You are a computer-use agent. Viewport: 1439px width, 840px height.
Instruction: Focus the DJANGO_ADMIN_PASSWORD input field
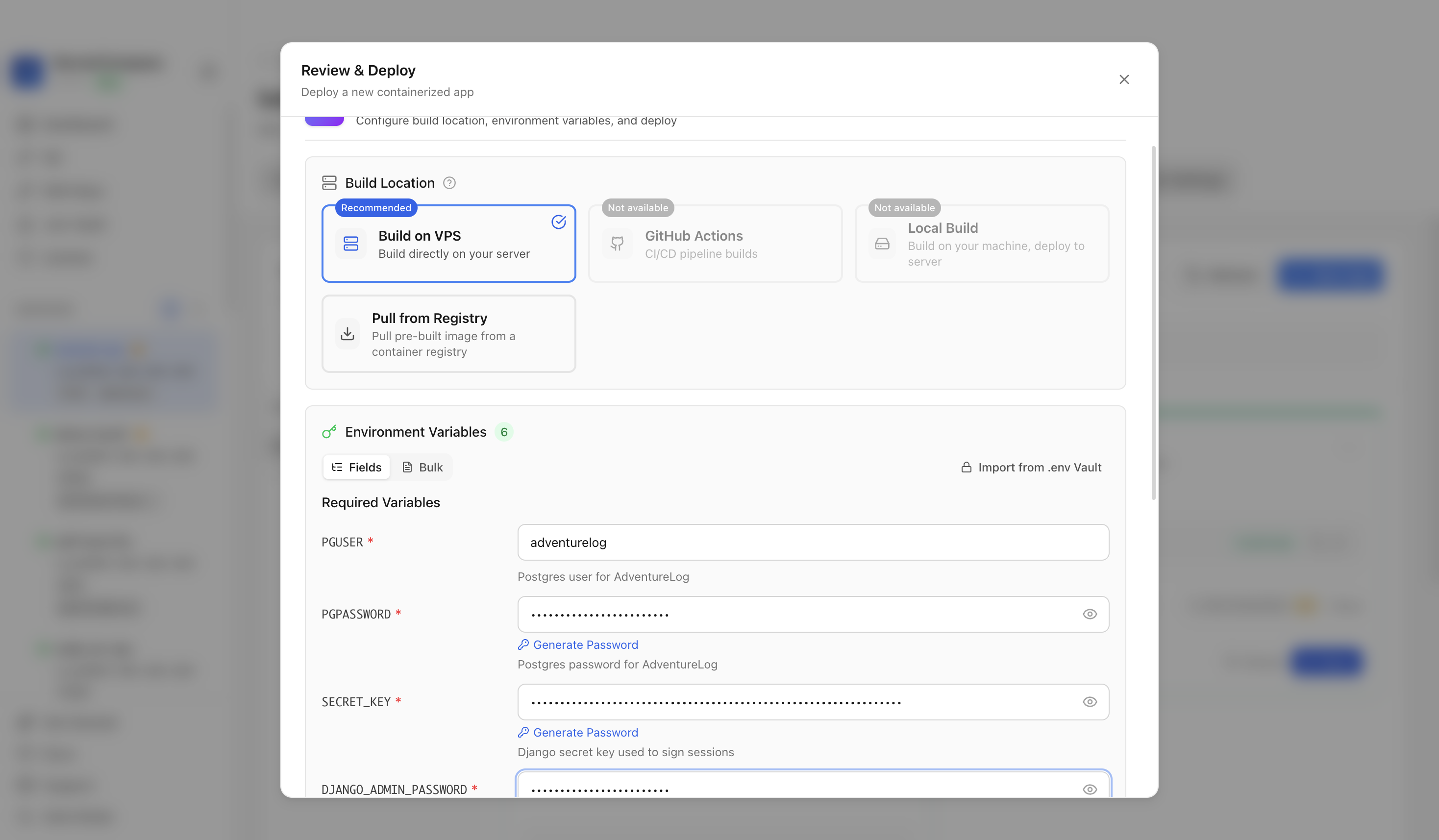pos(813,785)
